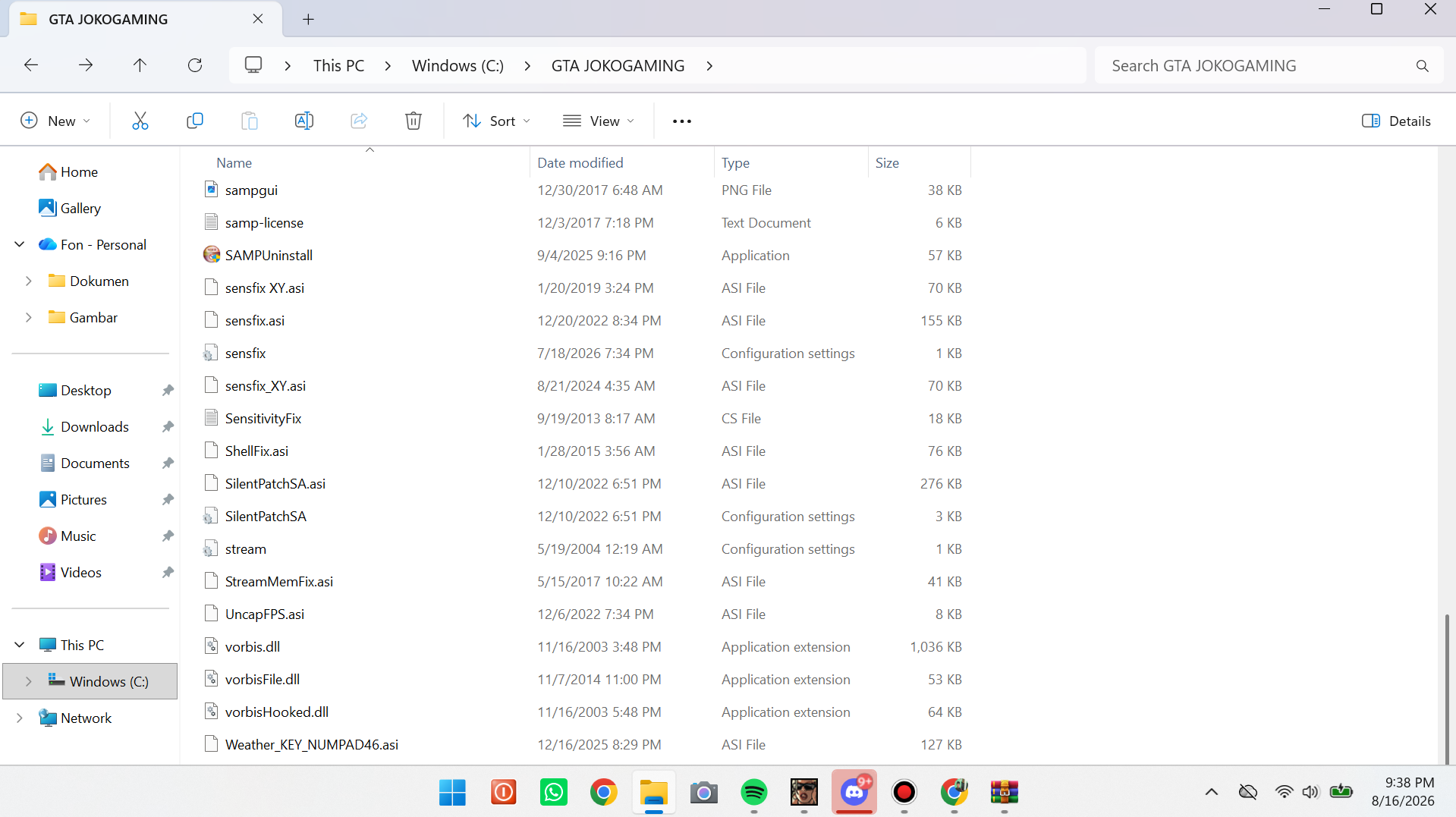Image resolution: width=1456 pixels, height=817 pixels.
Task: Open chevron after This PC breadcrumb
Action: pos(388,66)
